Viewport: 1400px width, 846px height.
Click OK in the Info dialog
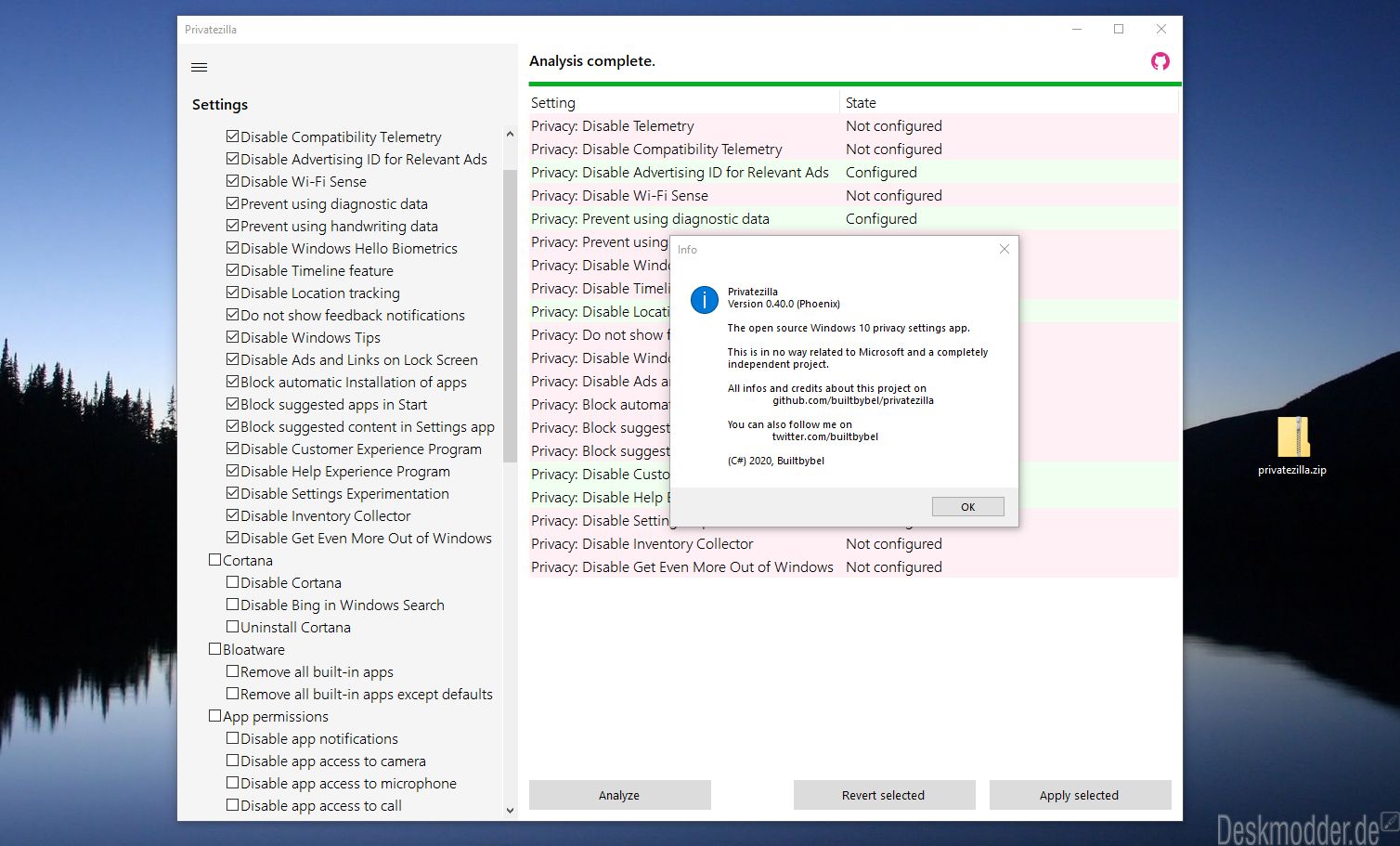[x=968, y=507]
